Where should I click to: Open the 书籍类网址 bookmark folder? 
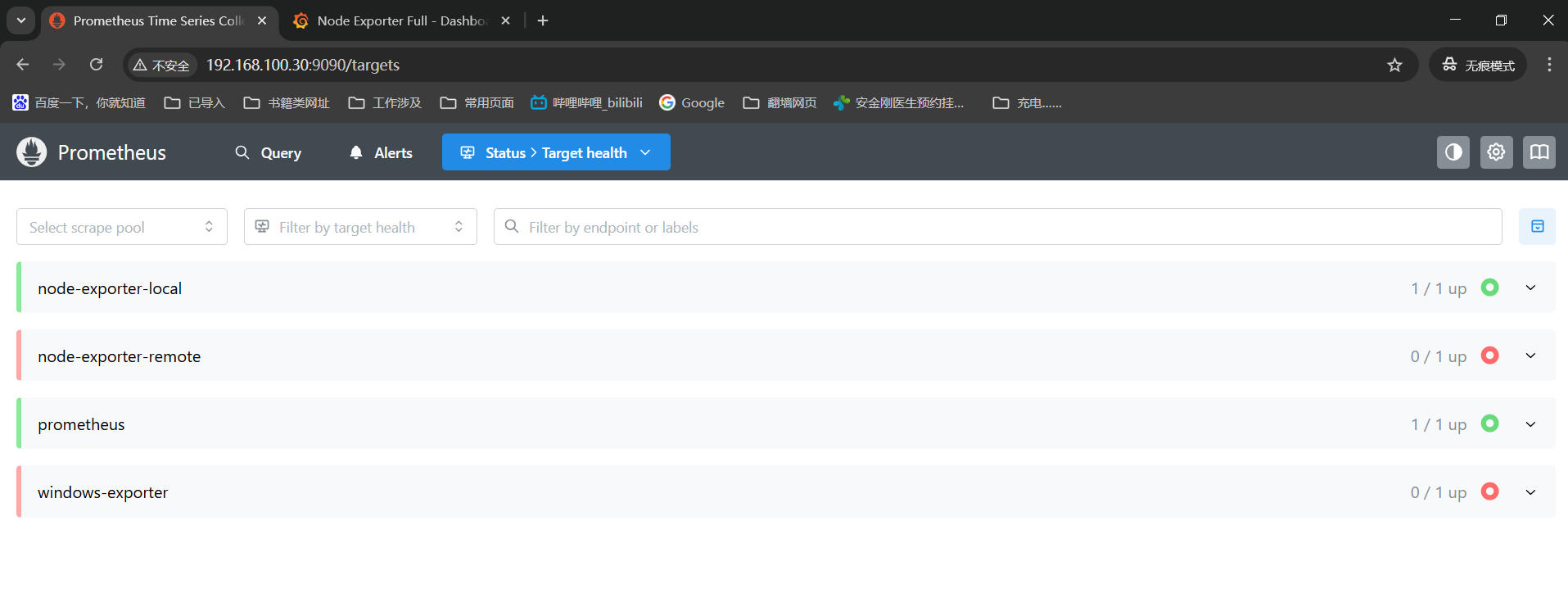[x=287, y=102]
